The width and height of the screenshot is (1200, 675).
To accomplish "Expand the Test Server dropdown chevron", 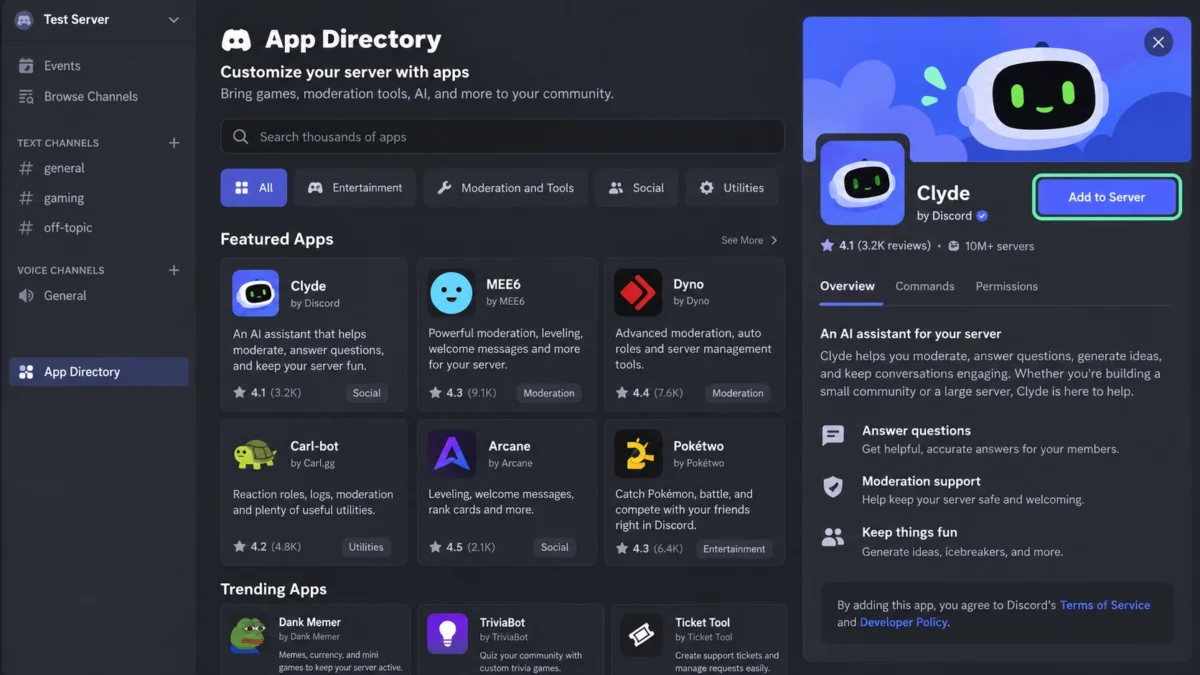I will point(173,20).
